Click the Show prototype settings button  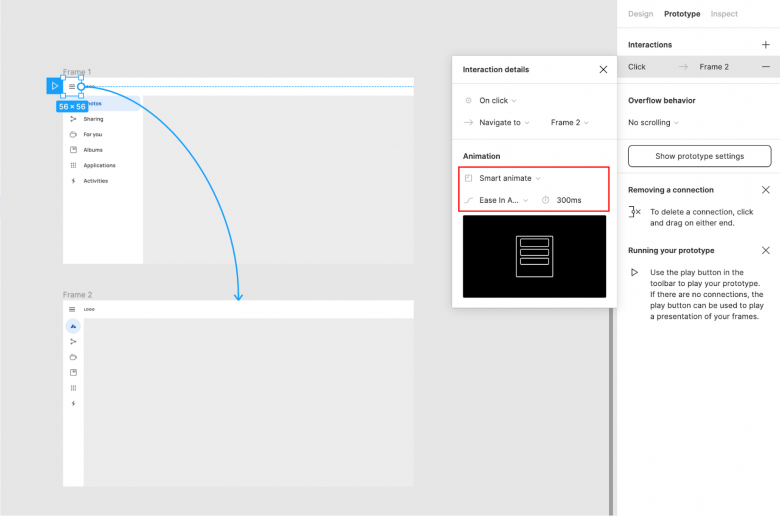699,156
